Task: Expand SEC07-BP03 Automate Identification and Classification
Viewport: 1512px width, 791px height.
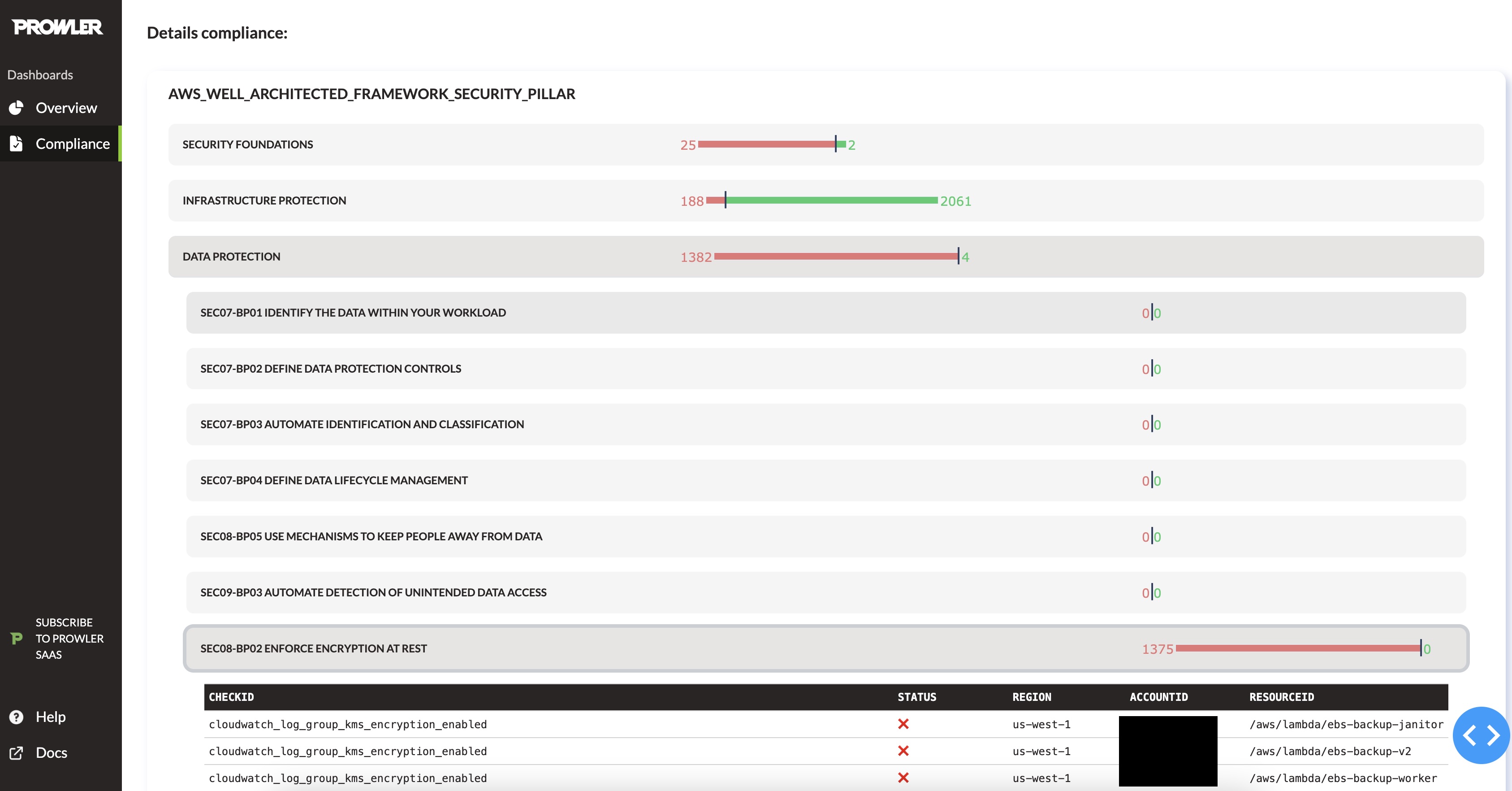Action: point(826,425)
